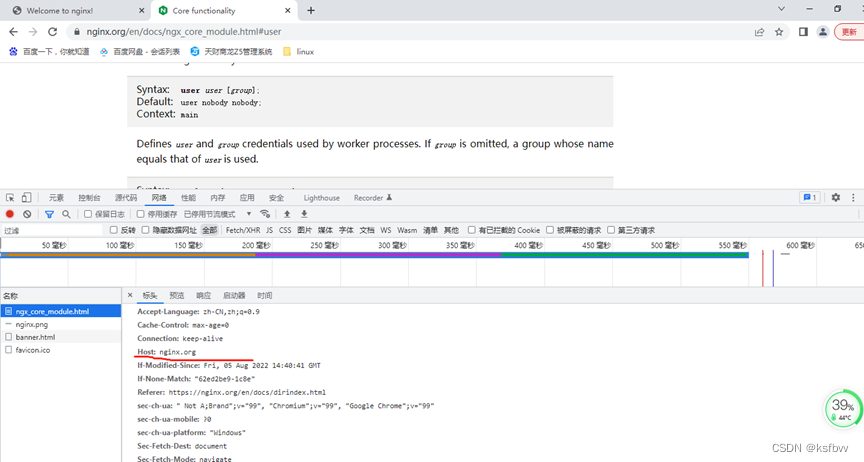This screenshot has width=864, height=462.
Task: Enable the 停用缓存 checkbox
Action: [x=141, y=214]
